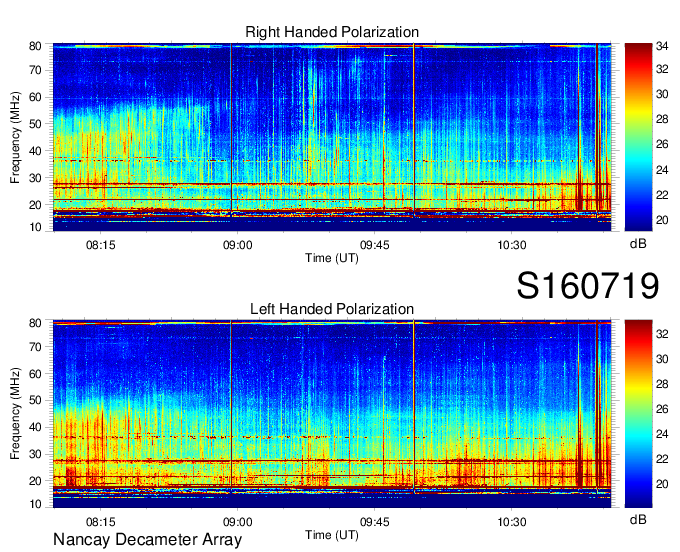The image size is (680, 552).
Task: Click 09:45 tick label under upper plot
Action: click(375, 245)
